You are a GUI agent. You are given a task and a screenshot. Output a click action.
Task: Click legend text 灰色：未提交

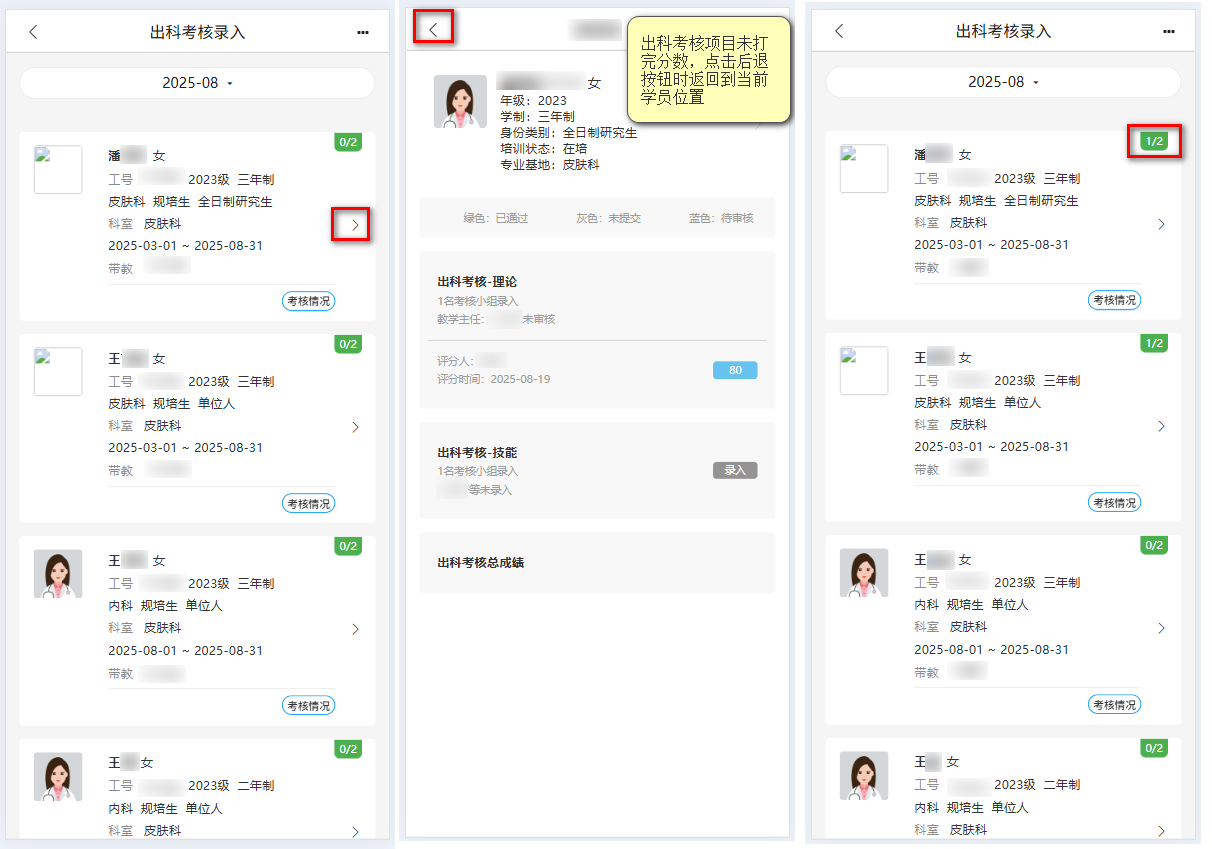[x=608, y=217]
